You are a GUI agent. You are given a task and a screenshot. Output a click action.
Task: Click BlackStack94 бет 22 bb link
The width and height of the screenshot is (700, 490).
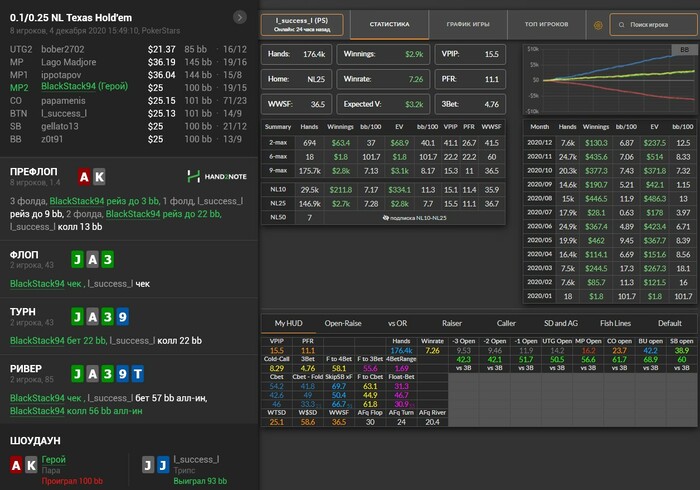point(58,341)
